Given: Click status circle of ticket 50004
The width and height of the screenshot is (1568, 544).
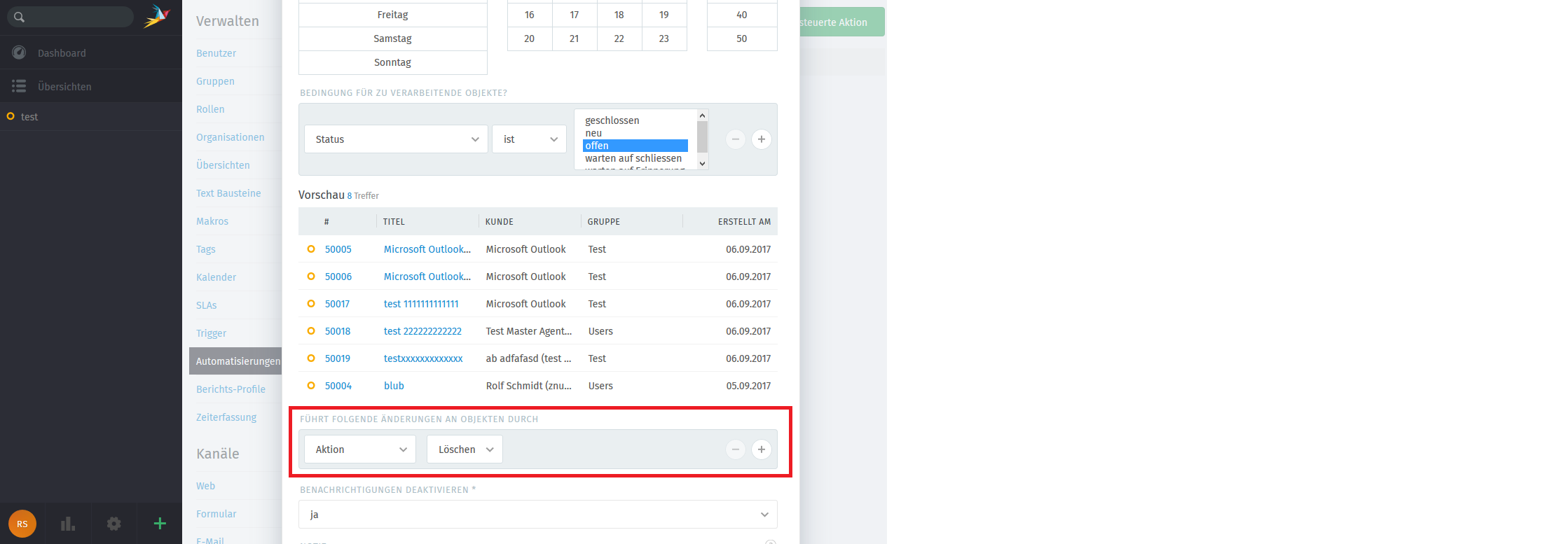Looking at the screenshot, I should 311,386.
